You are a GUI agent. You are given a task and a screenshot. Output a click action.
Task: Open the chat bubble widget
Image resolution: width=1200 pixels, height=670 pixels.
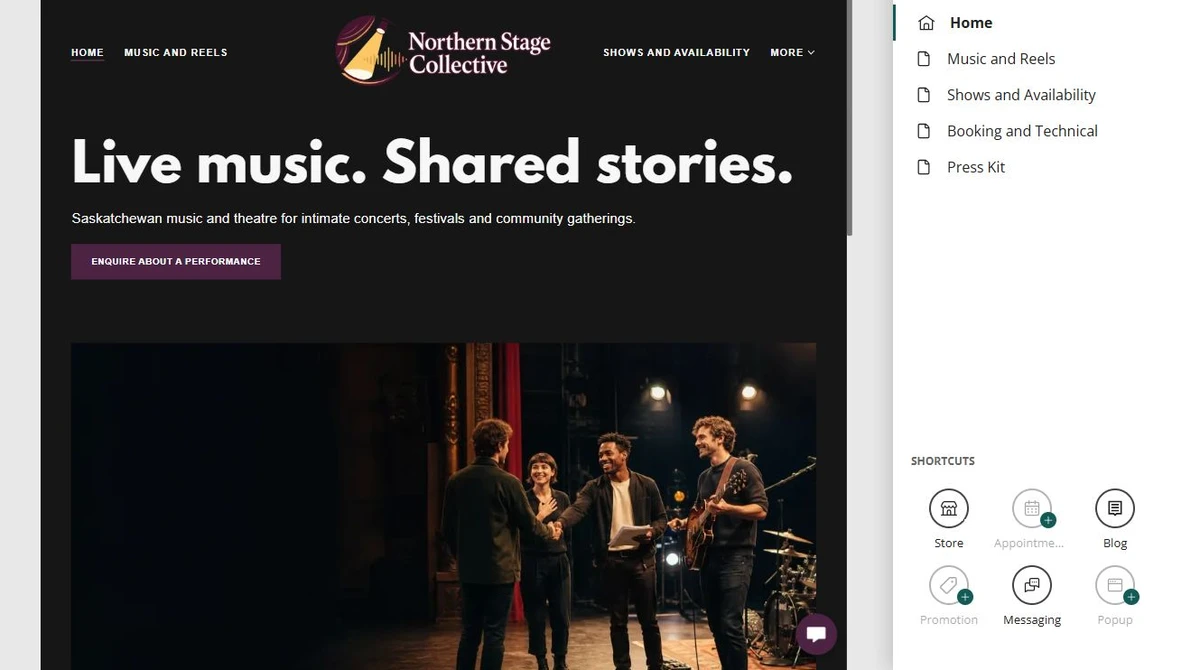point(816,634)
